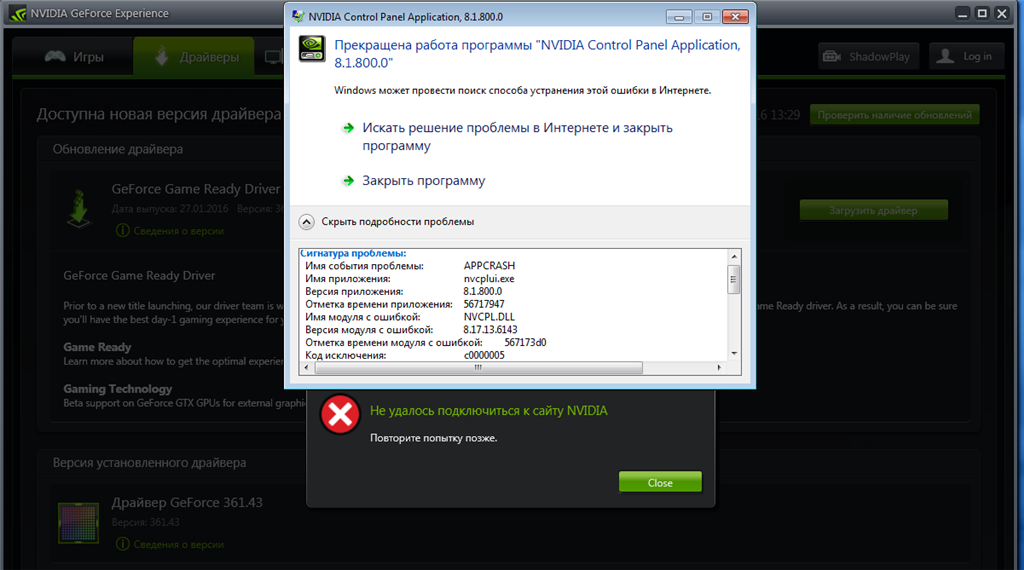Screen dimensions: 1024x570
Task: Close the GeForce Experience window
Action: pyautogui.click(x=1002, y=13)
